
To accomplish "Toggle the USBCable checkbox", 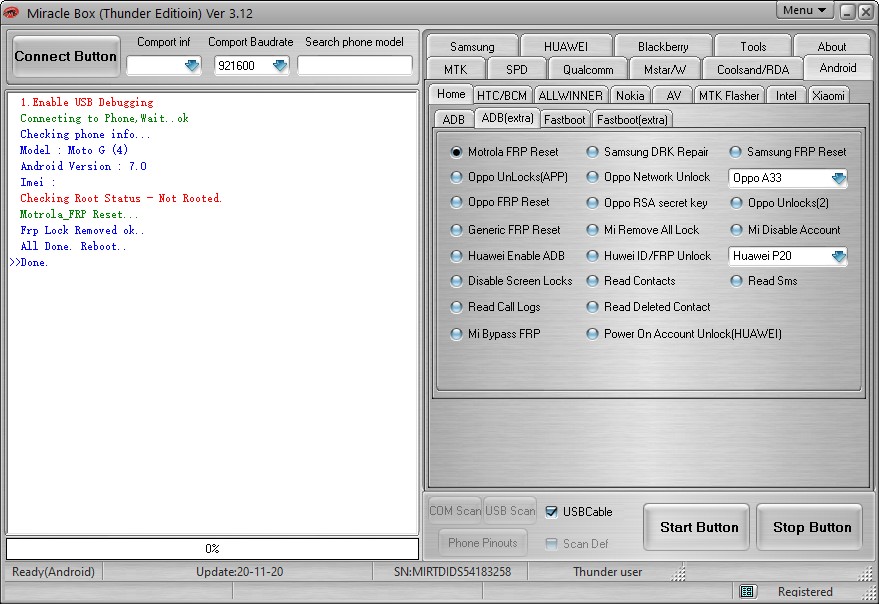I will pos(552,512).
